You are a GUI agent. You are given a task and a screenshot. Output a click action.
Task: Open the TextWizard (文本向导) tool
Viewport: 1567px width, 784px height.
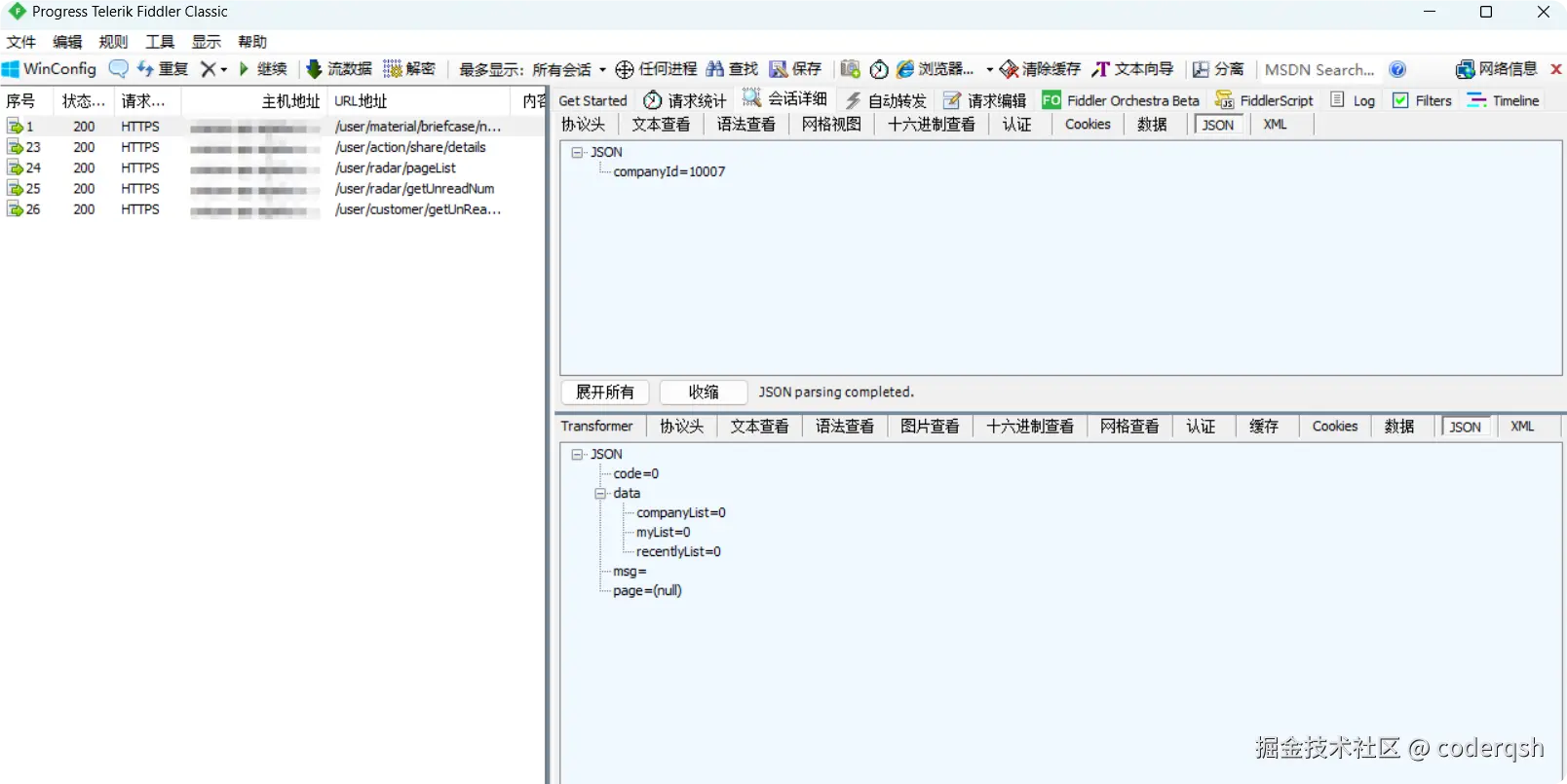[1132, 69]
